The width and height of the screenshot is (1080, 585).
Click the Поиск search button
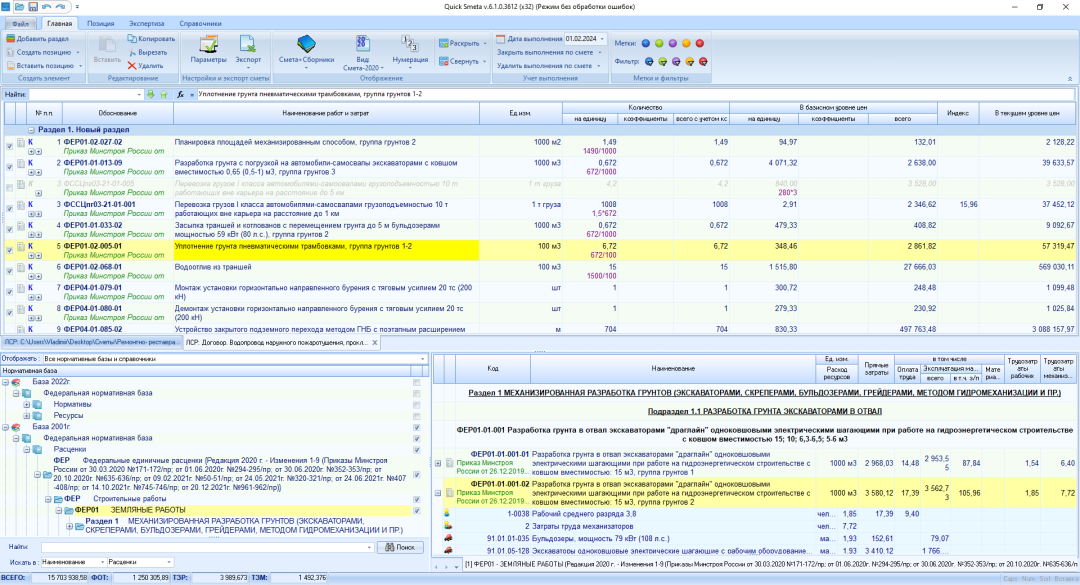tap(400, 547)
